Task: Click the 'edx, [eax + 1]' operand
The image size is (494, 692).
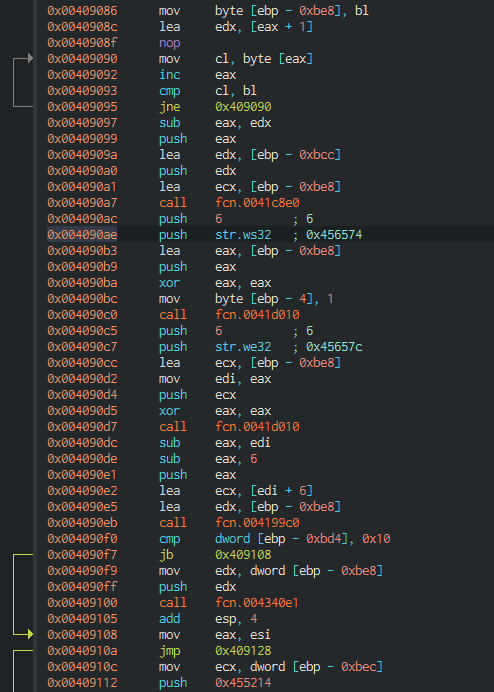Action: click(264, 26)
